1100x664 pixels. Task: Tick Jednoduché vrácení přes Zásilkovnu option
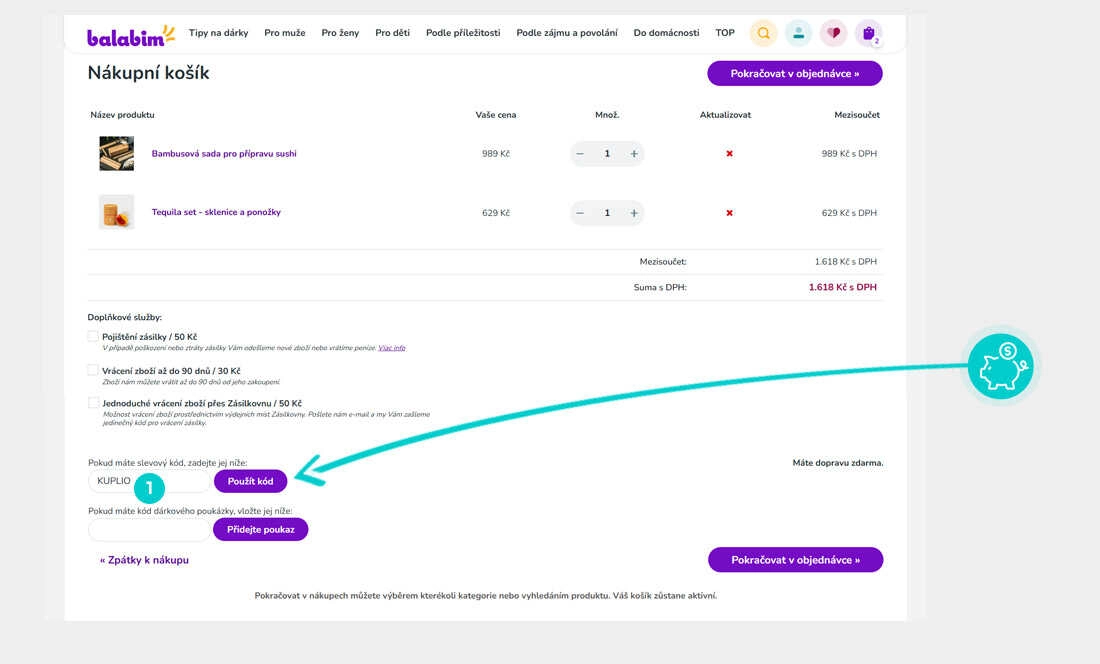(93, 403)
